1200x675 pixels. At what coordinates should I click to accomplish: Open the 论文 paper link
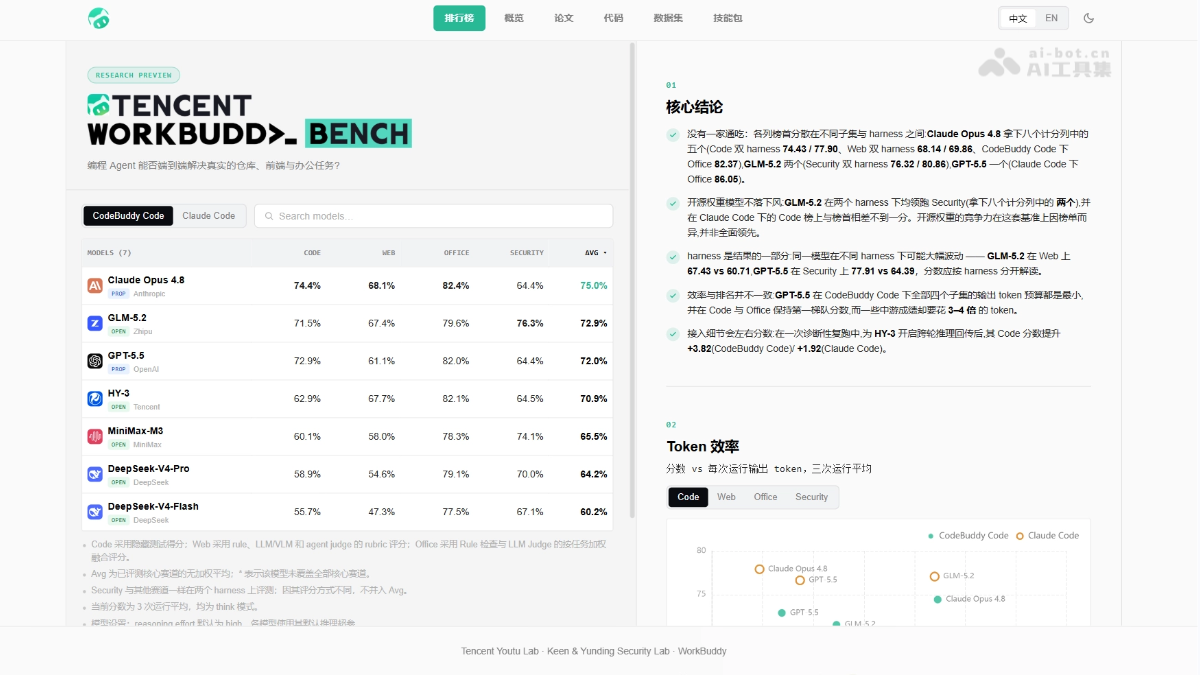coord(564,18)
